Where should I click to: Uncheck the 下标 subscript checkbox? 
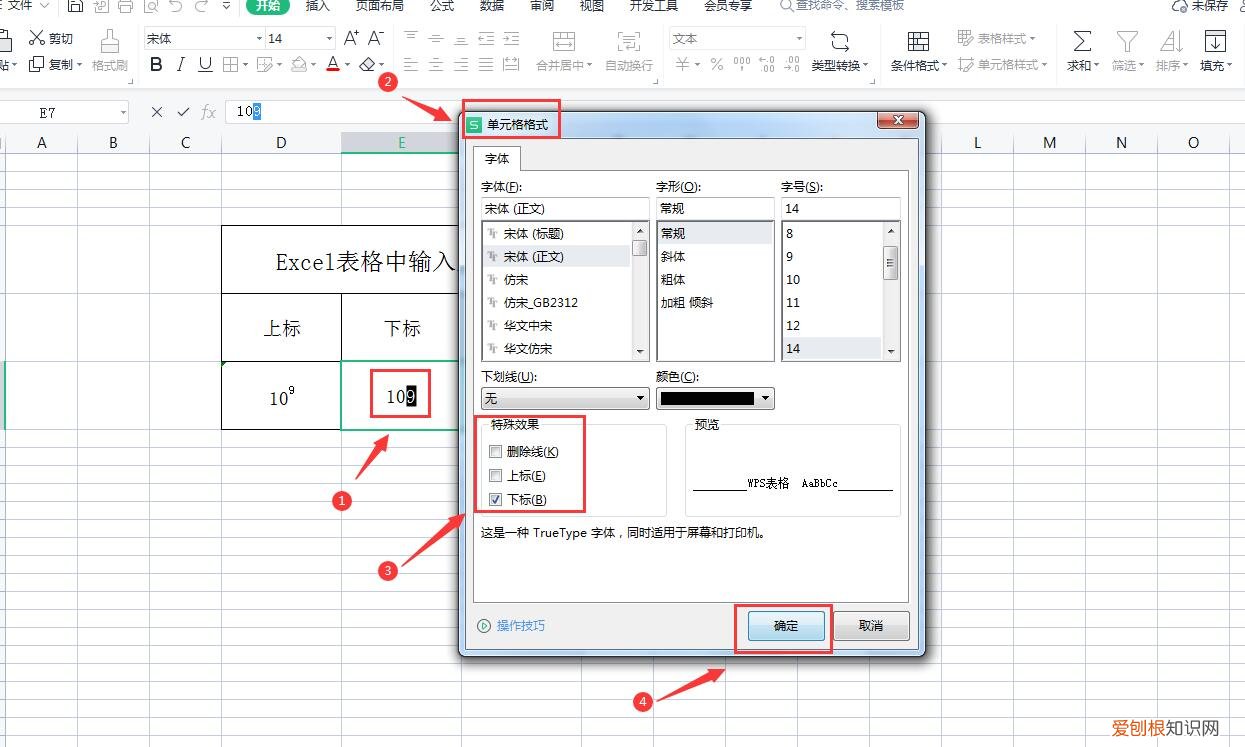[x=496, y=499]
